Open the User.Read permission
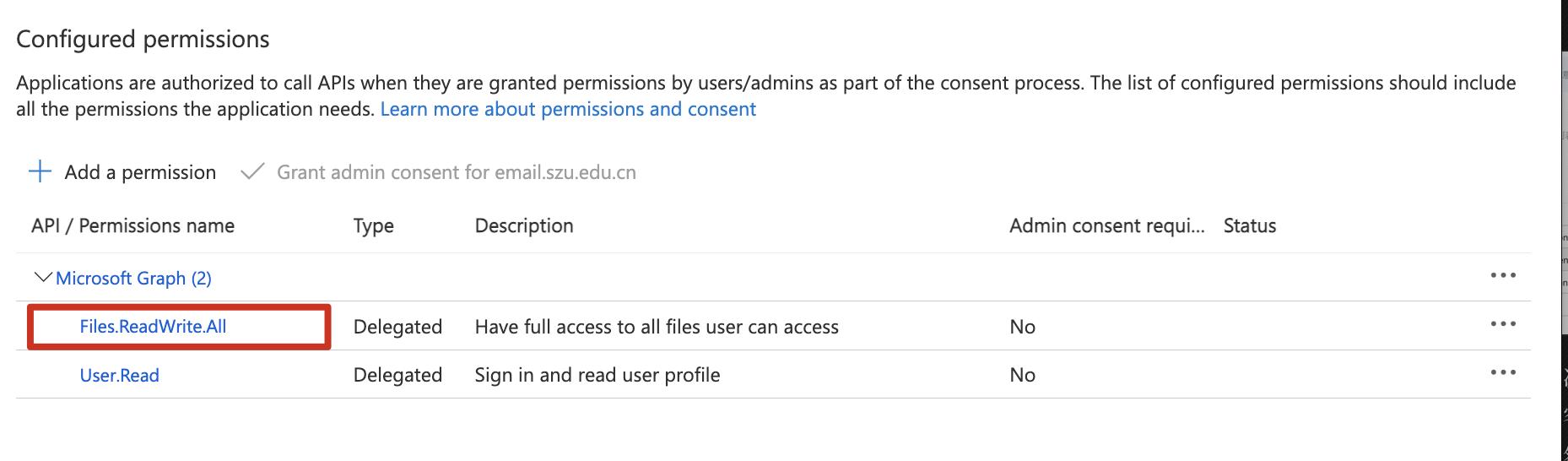The image size is (1568, 461). [x=119, y=375]
